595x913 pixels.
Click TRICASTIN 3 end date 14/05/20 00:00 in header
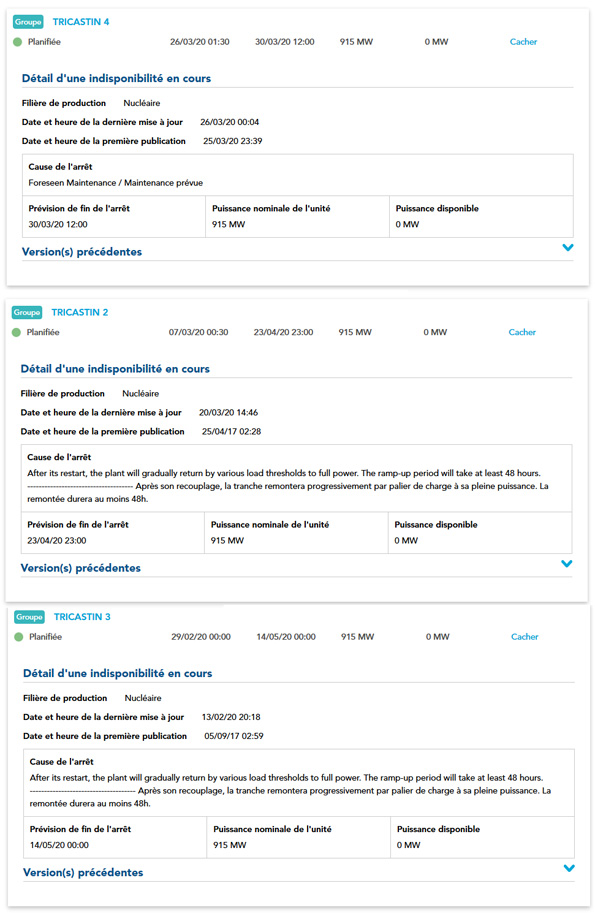[286, 637]
